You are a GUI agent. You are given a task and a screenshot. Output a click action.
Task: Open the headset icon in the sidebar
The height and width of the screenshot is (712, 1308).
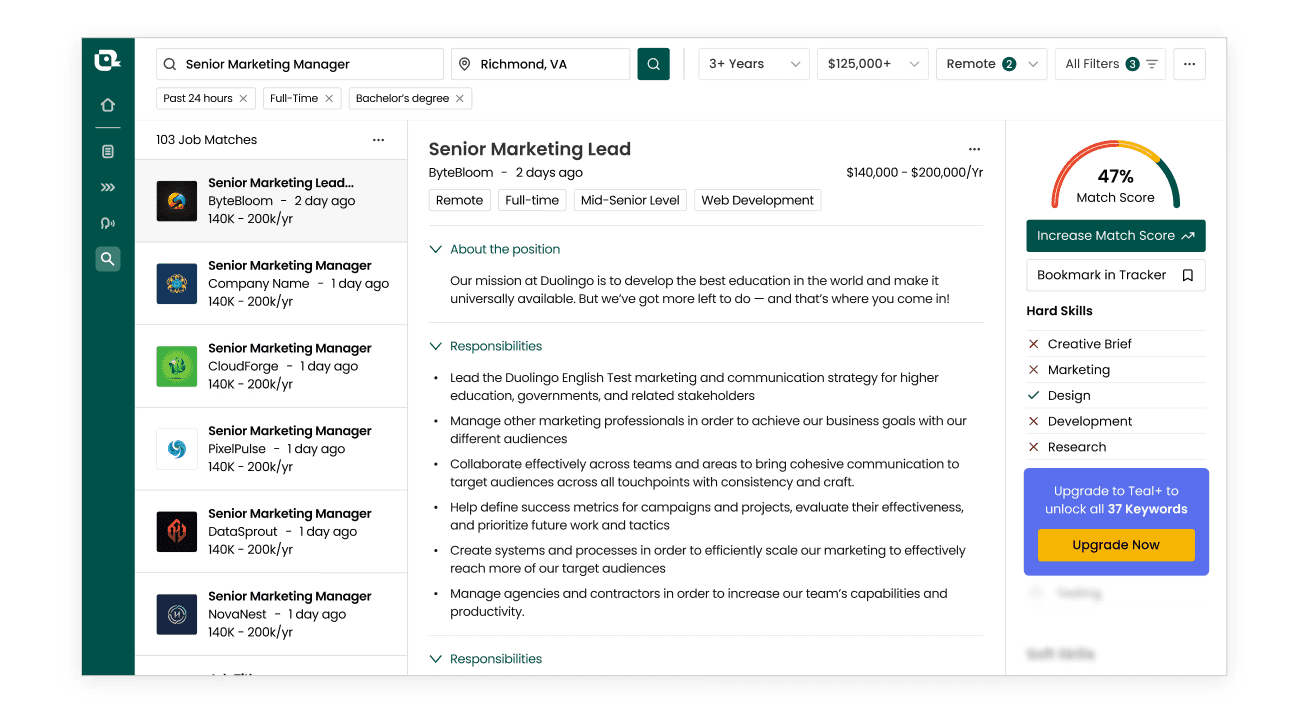[x=108, y=223]
